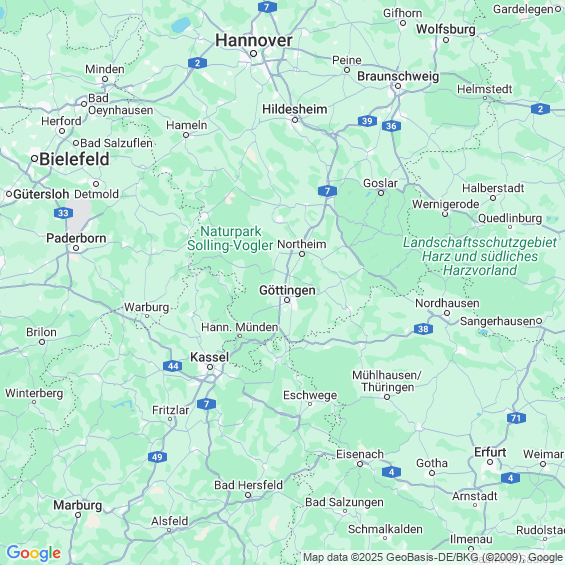The width and height of the screenshot is (565, 565).
Task: Select the Mühlhausen/Thüringen label
Action: (x=387, y=381)
